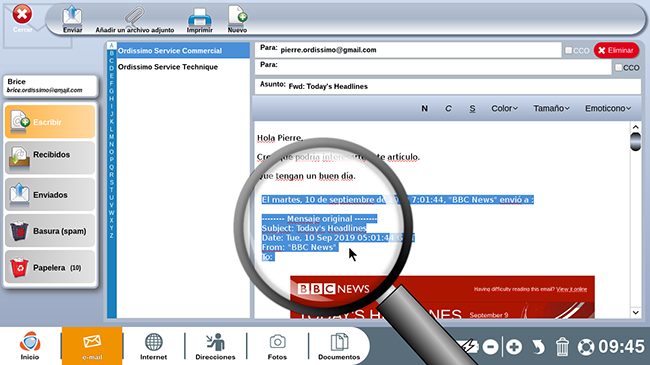Apply underline with the S button
This screenshot has width=650, height=365.
click(x=472, y=108)
